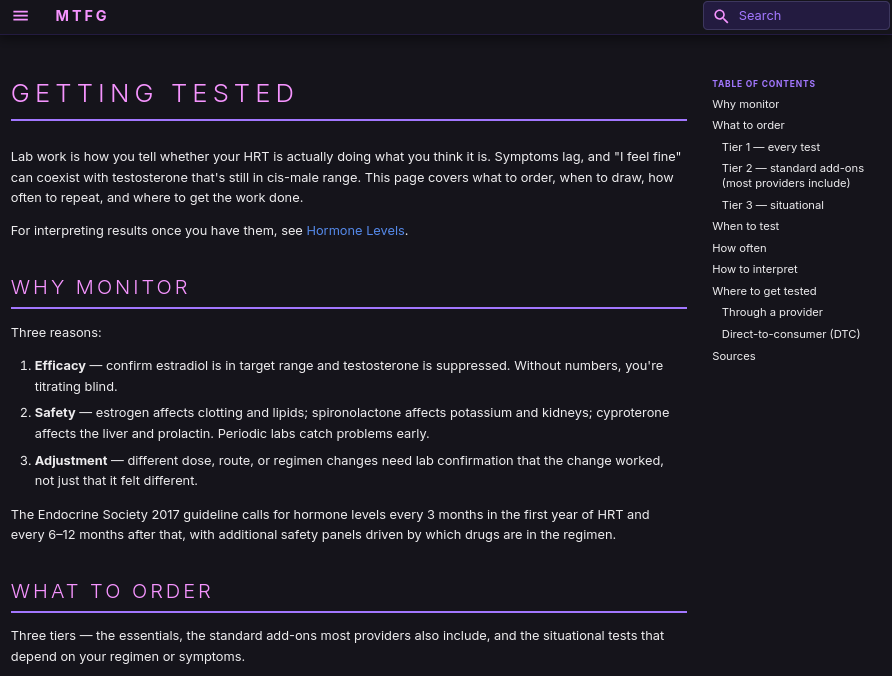Screen dimensions: 892x676
Task: Go to How often section
Action: tap(739, 248)
